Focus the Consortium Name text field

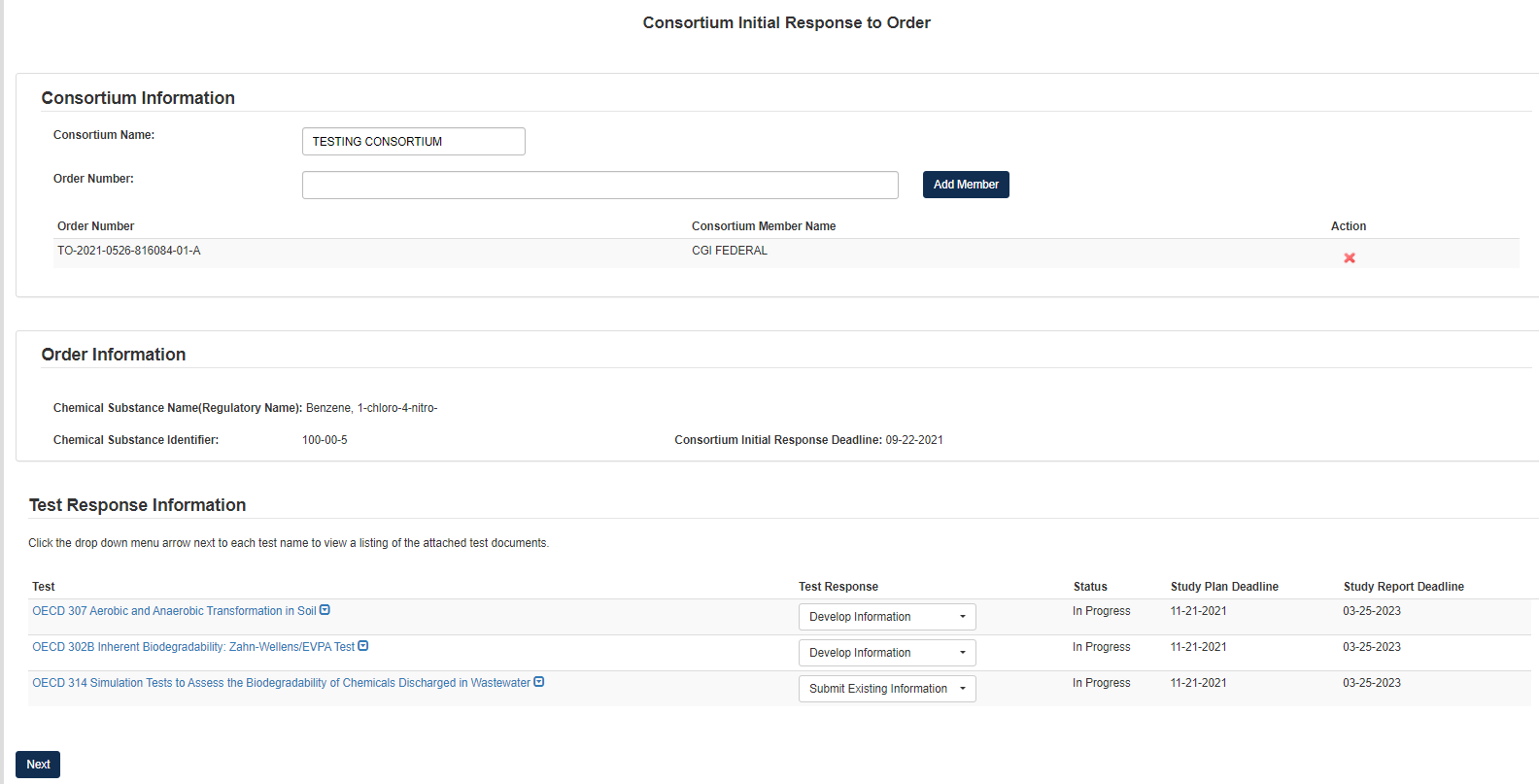[413, 142]
